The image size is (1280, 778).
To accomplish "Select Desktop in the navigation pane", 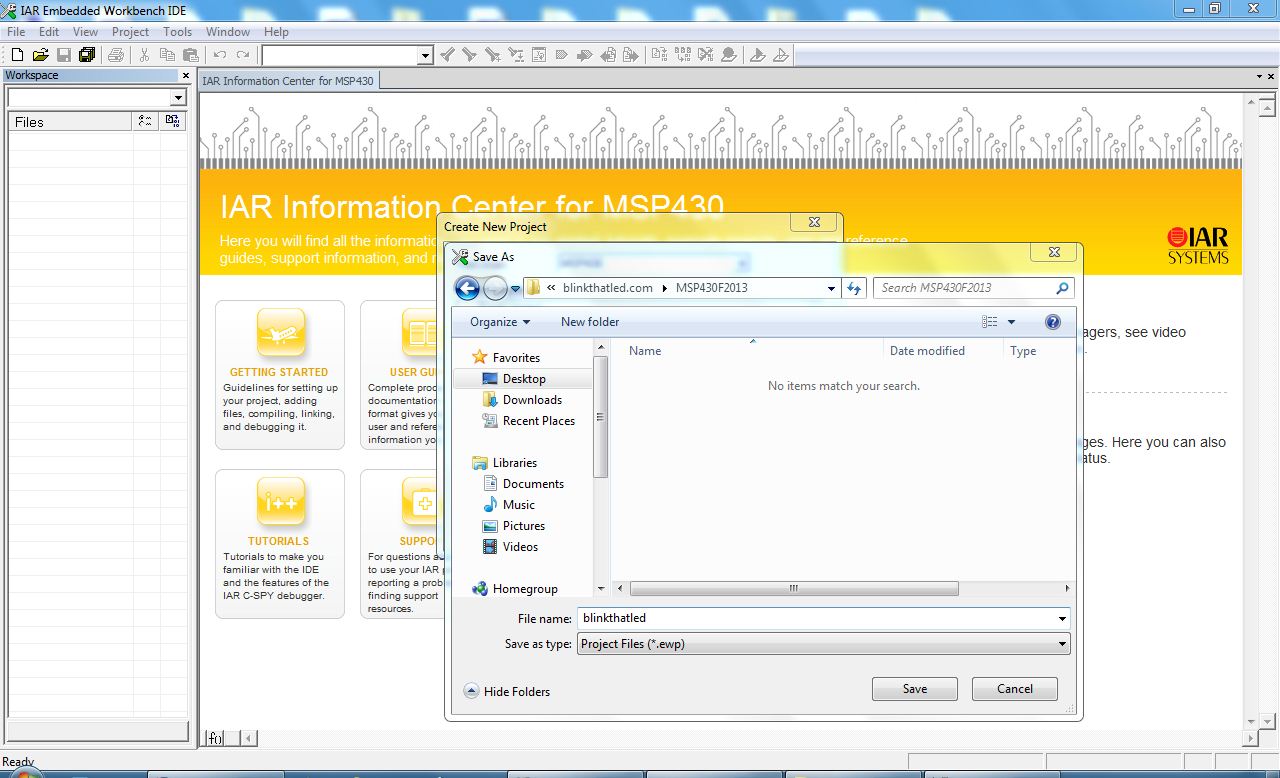I will coord(524,379).
